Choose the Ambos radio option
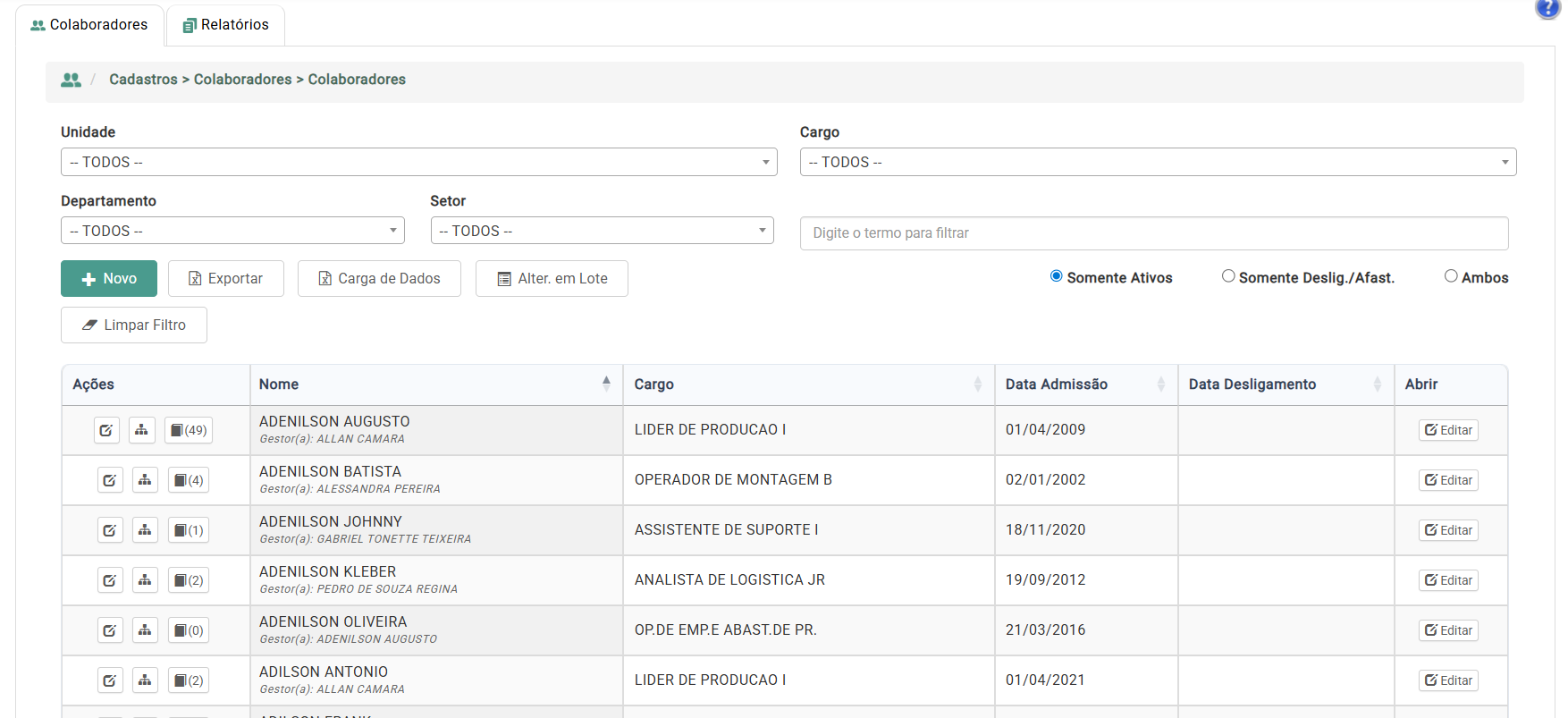The height and width of the screenshot is (718, 1568). 1451,276
